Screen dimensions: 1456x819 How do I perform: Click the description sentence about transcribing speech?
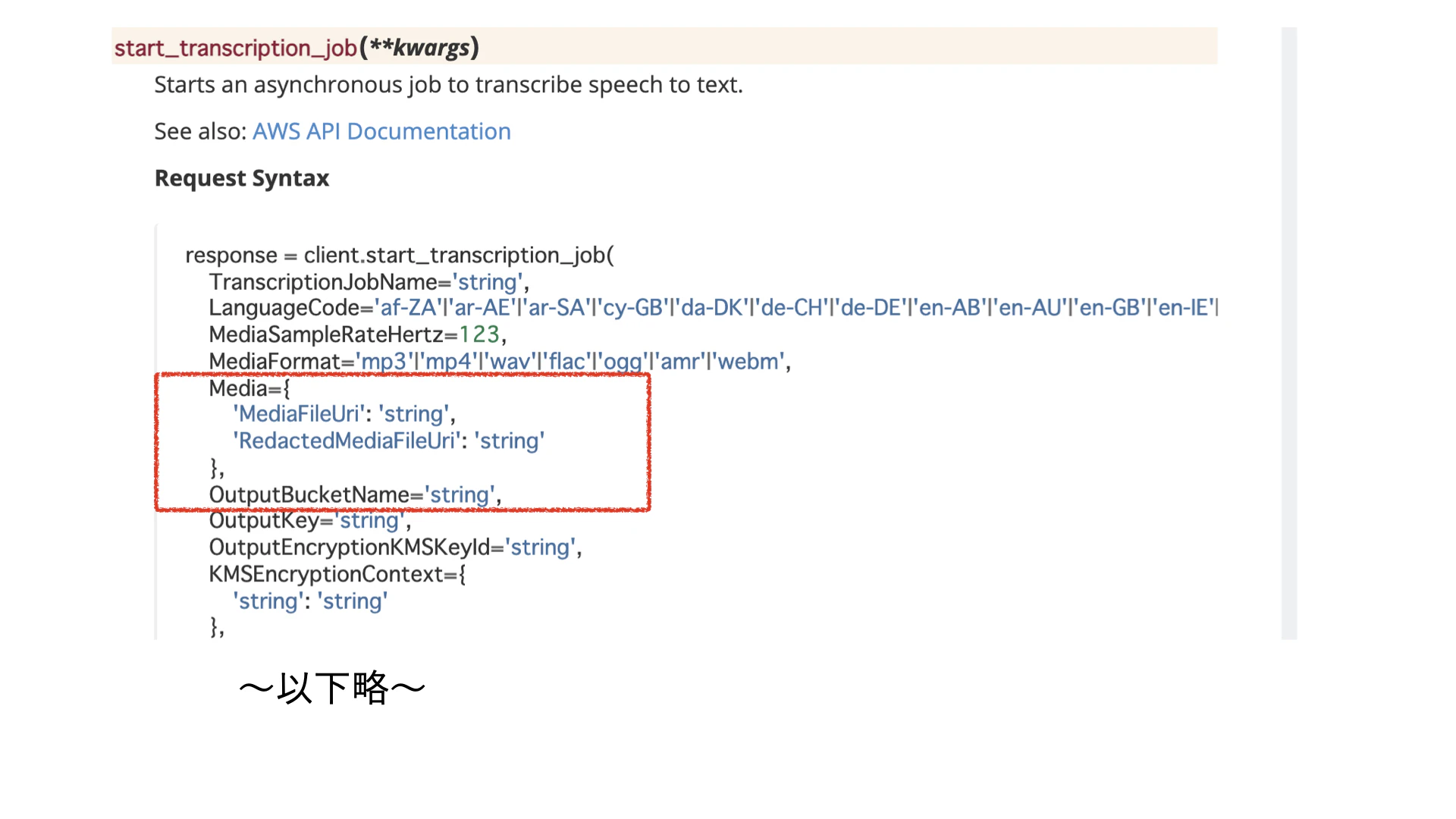(448, 85)
